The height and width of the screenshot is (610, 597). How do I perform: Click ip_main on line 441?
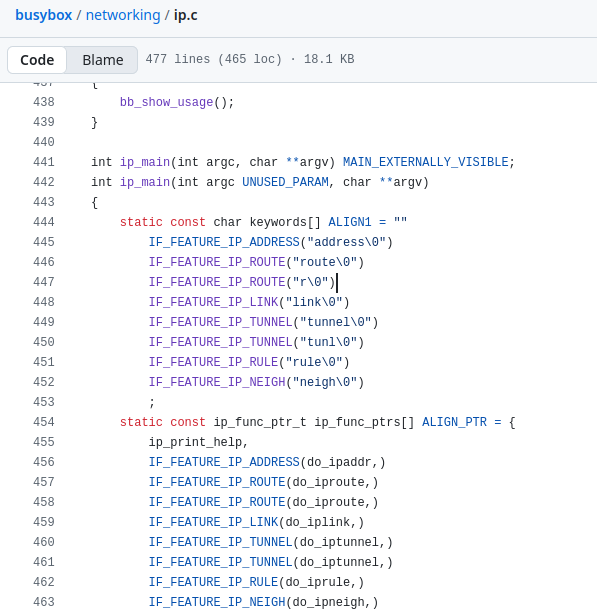tap(145, 162)
